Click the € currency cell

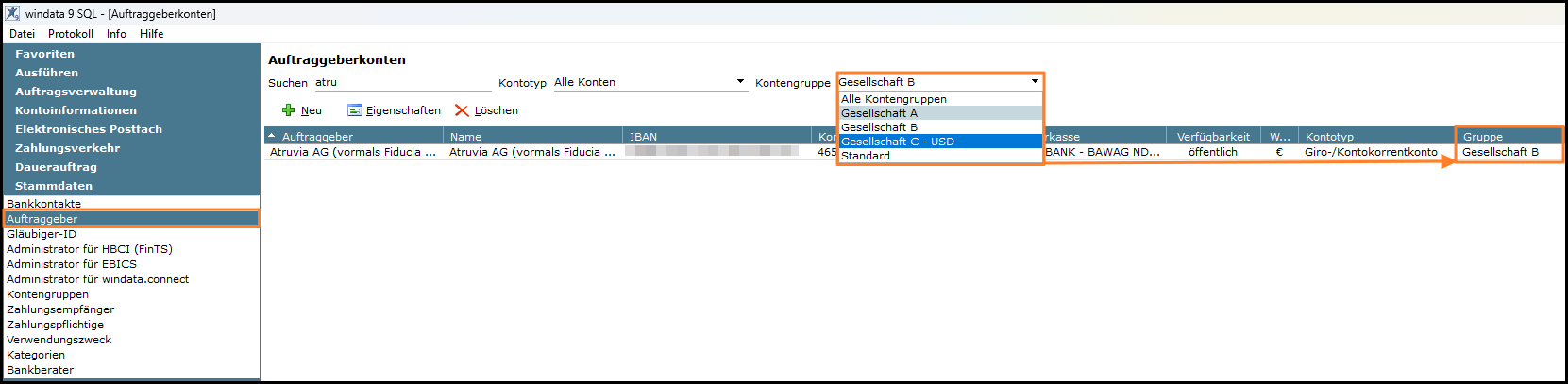[1279, 152]
